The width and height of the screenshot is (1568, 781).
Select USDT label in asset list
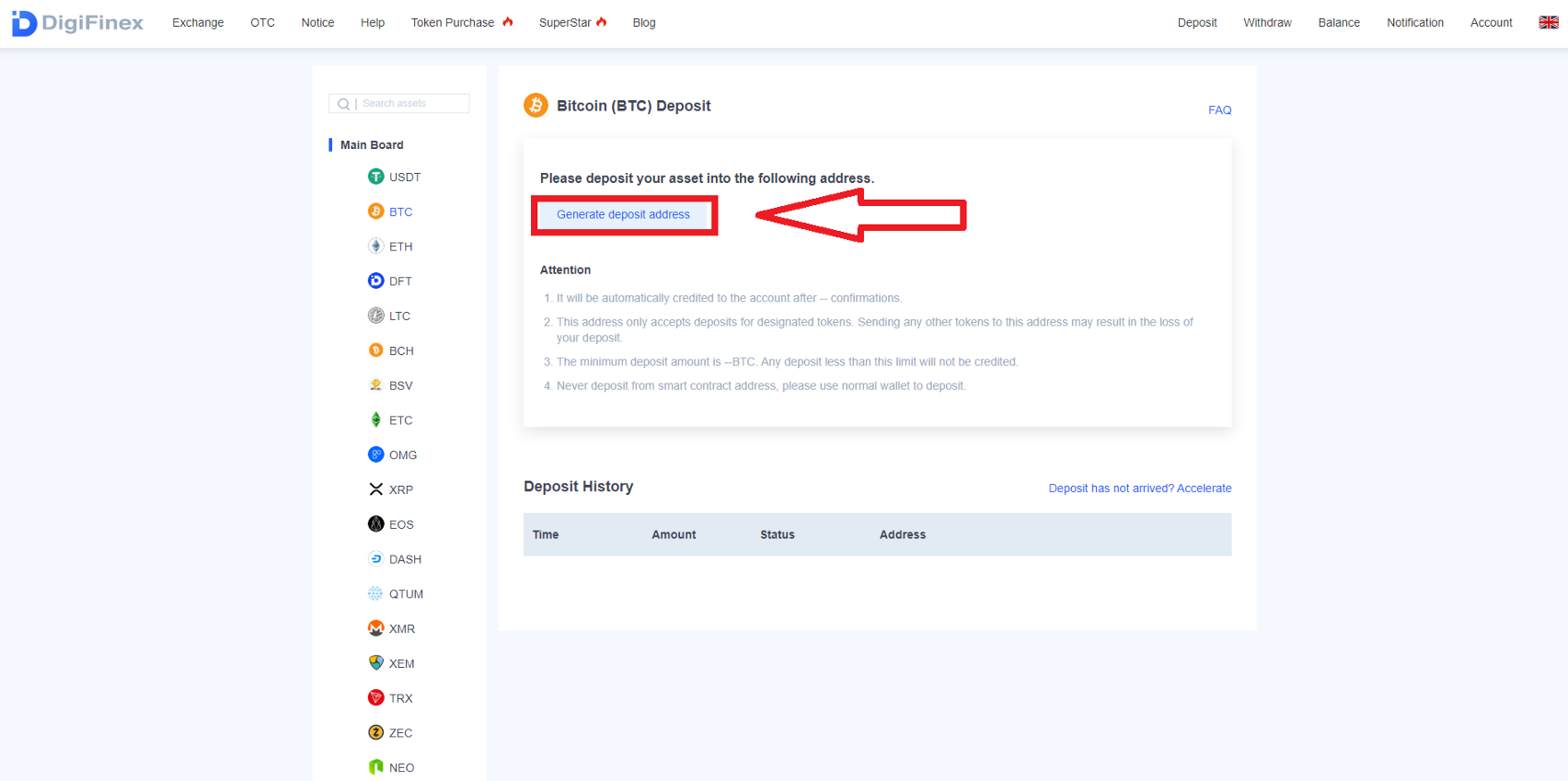[405, 178]
